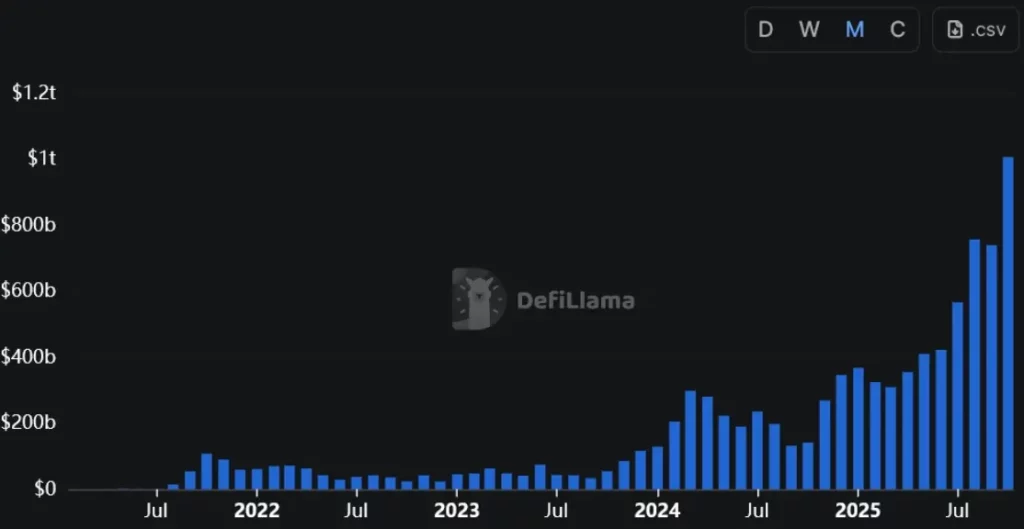Click the $0 axis label
This screenshot has height=529, width=1024.
(45, 489)
